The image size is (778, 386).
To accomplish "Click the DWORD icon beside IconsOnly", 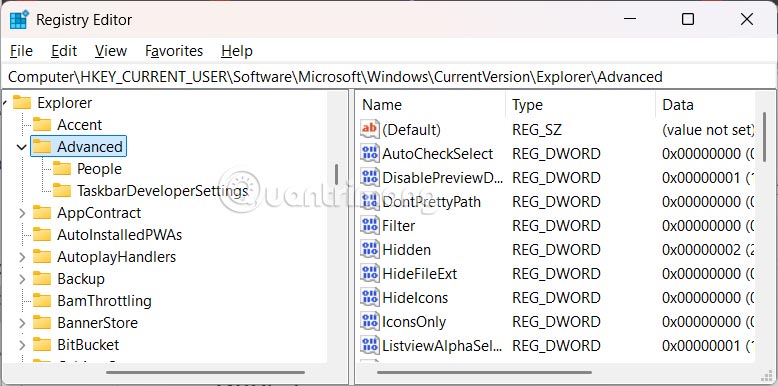I will (x=370, y=321).
